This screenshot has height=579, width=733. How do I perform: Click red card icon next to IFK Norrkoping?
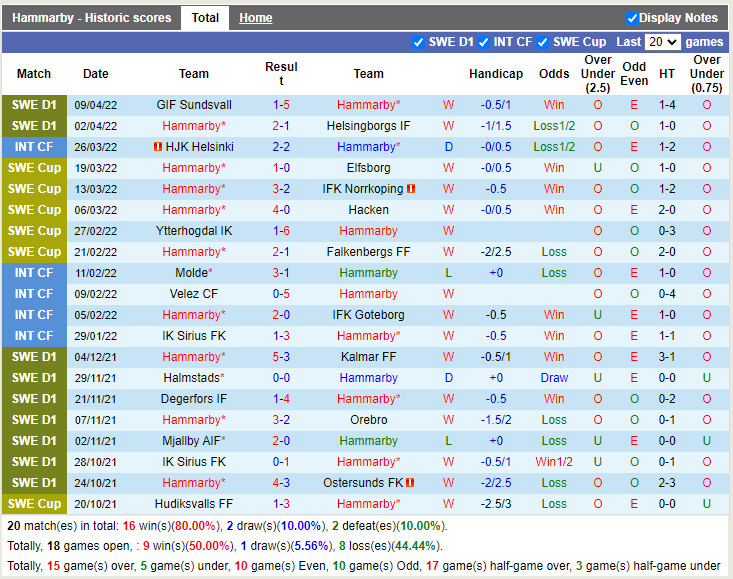(411, 189)
